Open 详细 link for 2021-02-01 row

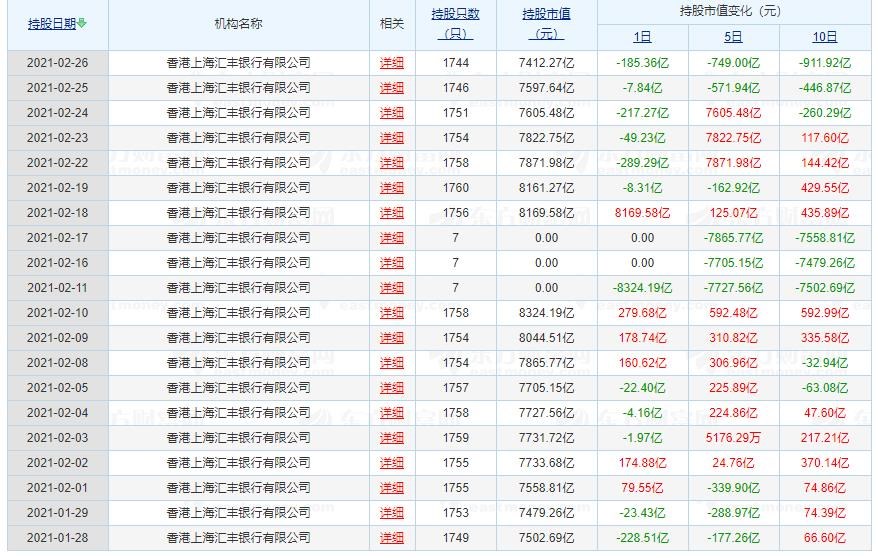pos(391,487)
